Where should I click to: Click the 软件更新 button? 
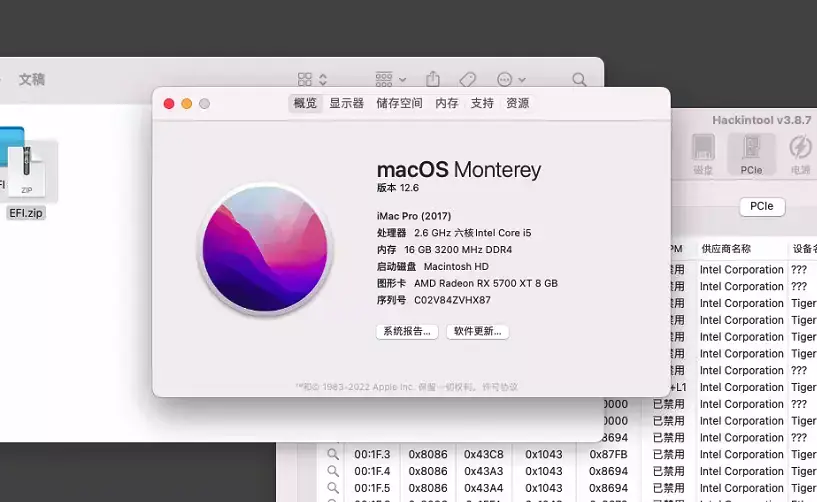[x=477, y=332]
